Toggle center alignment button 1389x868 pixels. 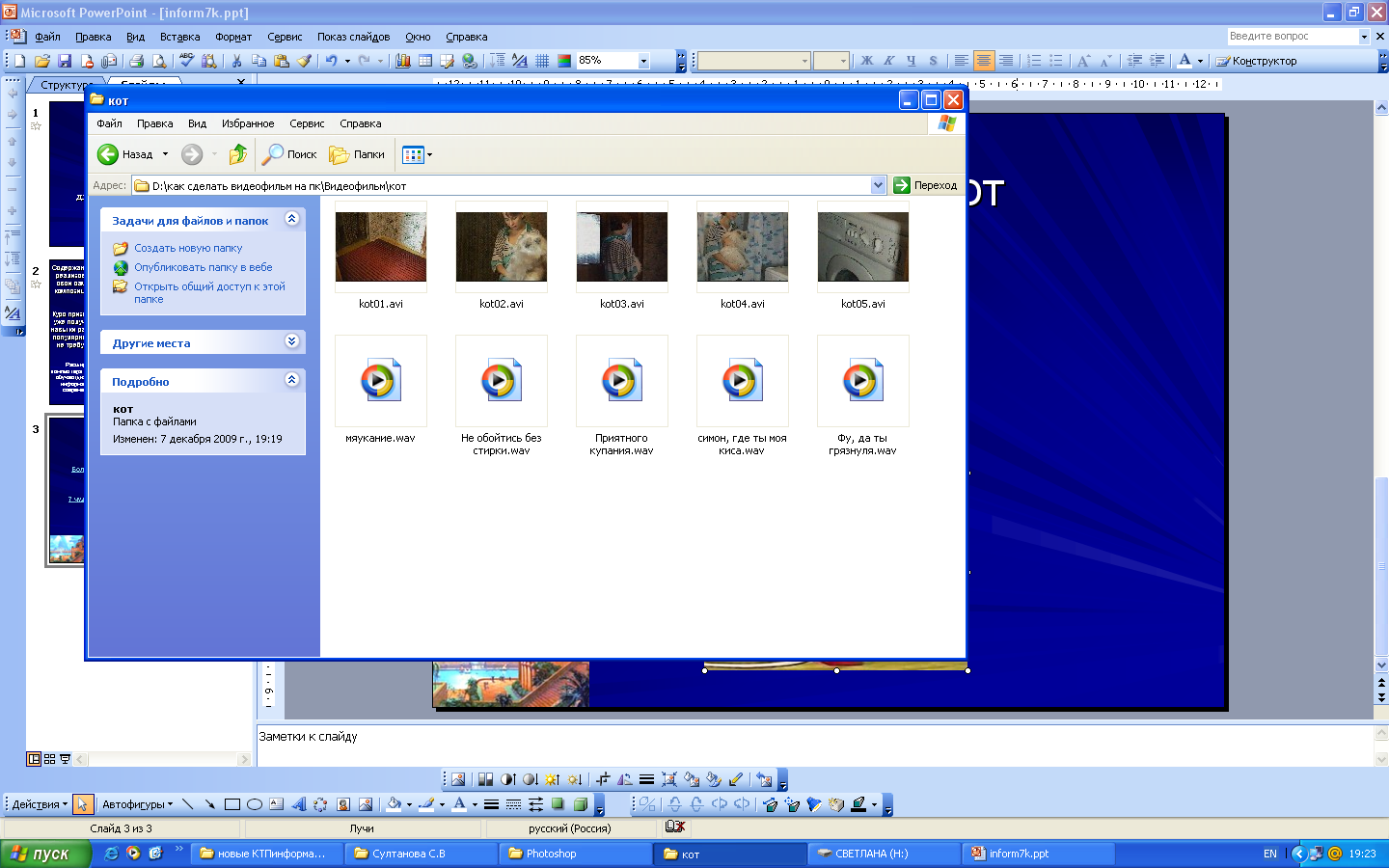pyautogui.click(x=983, y=61)
